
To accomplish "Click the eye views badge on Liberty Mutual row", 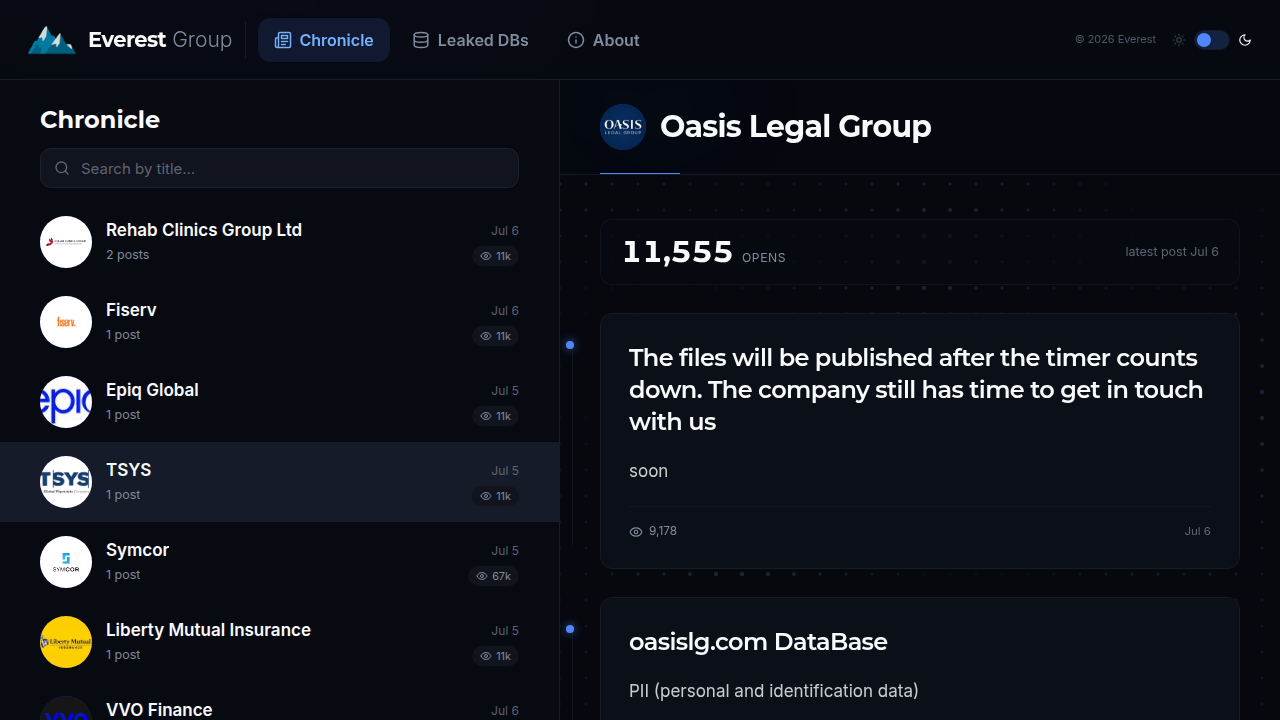I will pos(496,656).
